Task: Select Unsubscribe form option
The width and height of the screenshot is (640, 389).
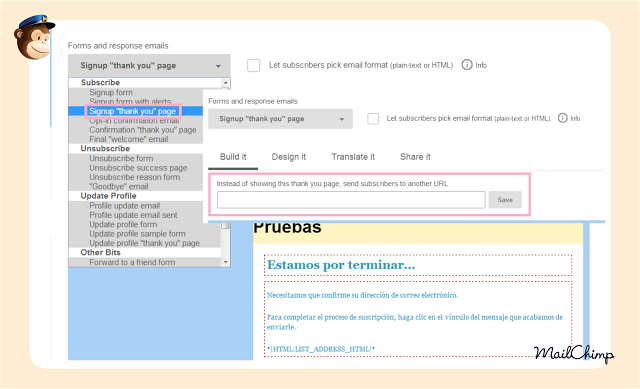Action: (x=121, y=158)
